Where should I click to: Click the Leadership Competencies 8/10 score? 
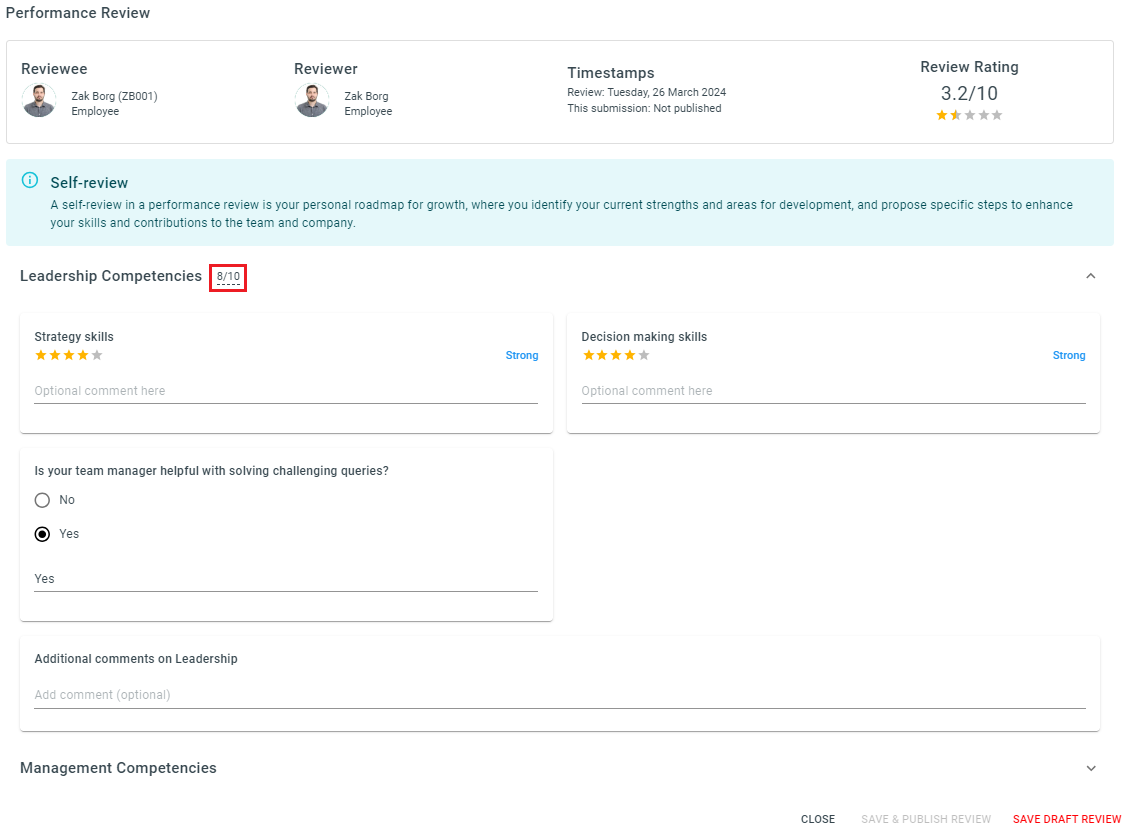[x=228, y=277]
